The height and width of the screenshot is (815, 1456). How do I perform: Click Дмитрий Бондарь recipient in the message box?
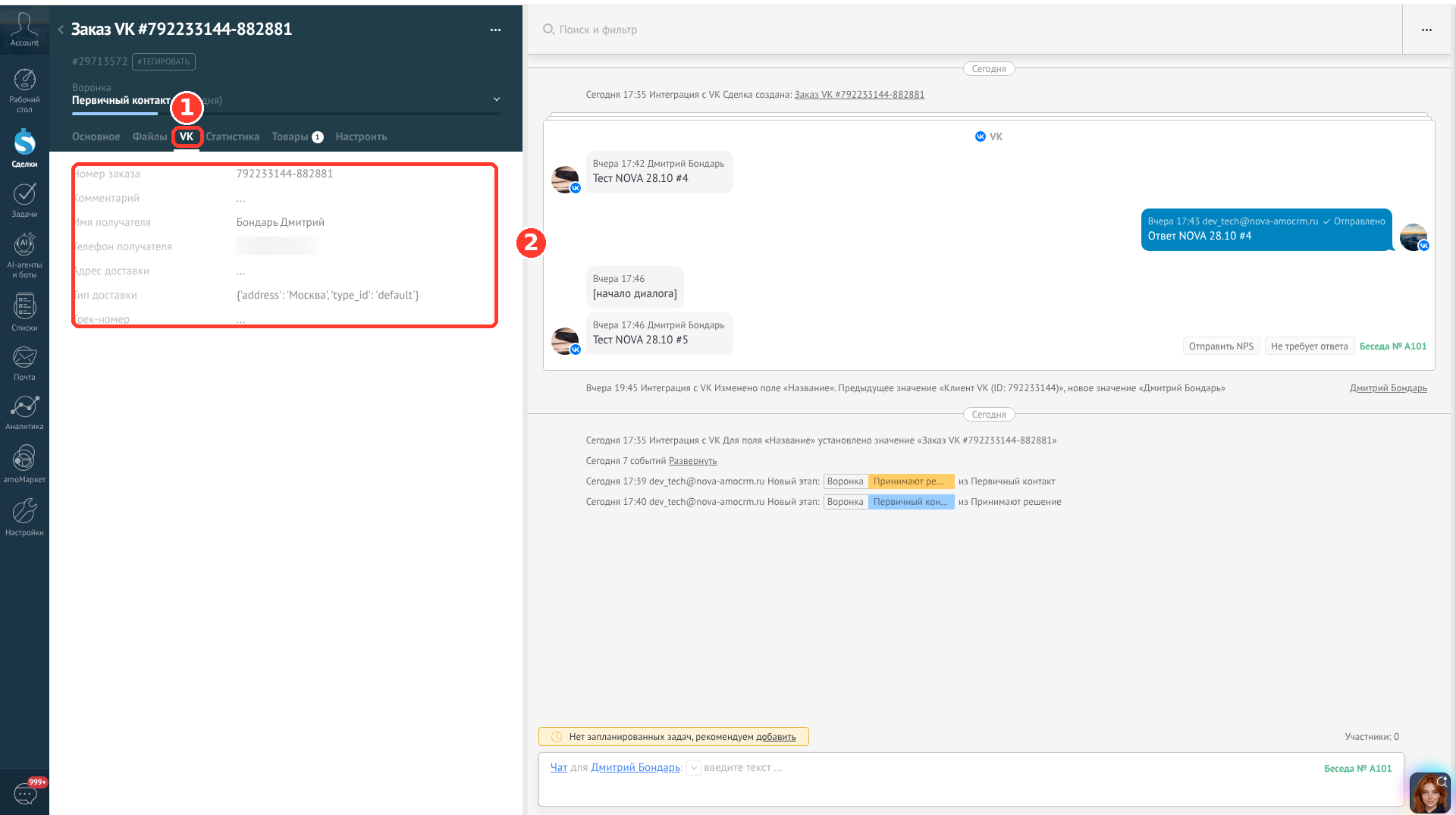(635, 768)
